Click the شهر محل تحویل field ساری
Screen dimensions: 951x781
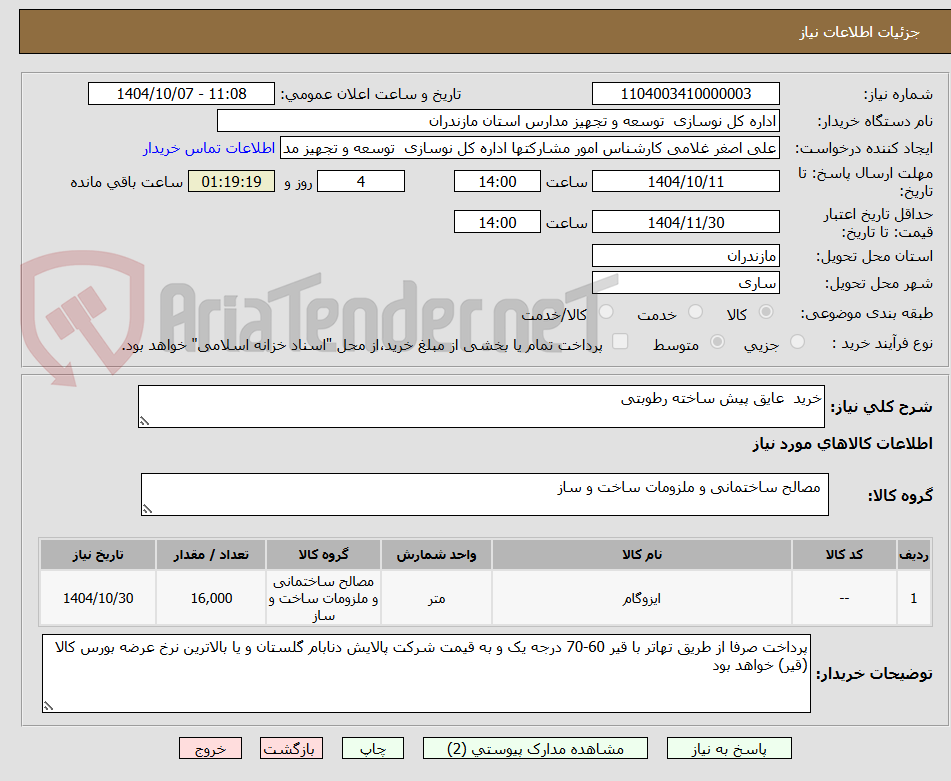(x=685, y=283)
